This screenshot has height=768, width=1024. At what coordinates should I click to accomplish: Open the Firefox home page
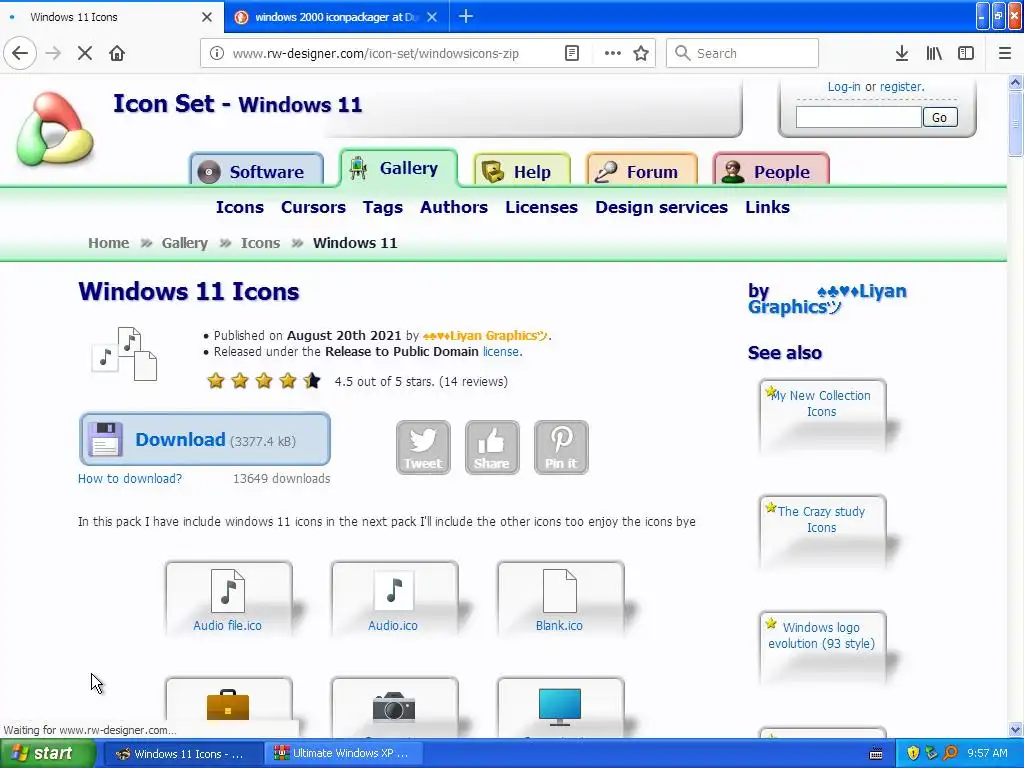coord(117,53)
